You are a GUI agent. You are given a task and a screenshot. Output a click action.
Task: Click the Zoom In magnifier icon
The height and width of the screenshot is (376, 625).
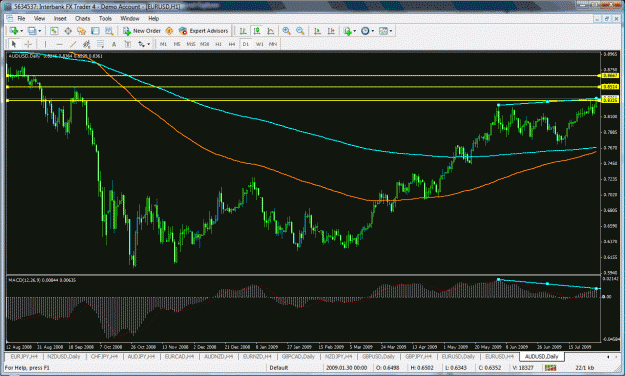coord(286,31)
